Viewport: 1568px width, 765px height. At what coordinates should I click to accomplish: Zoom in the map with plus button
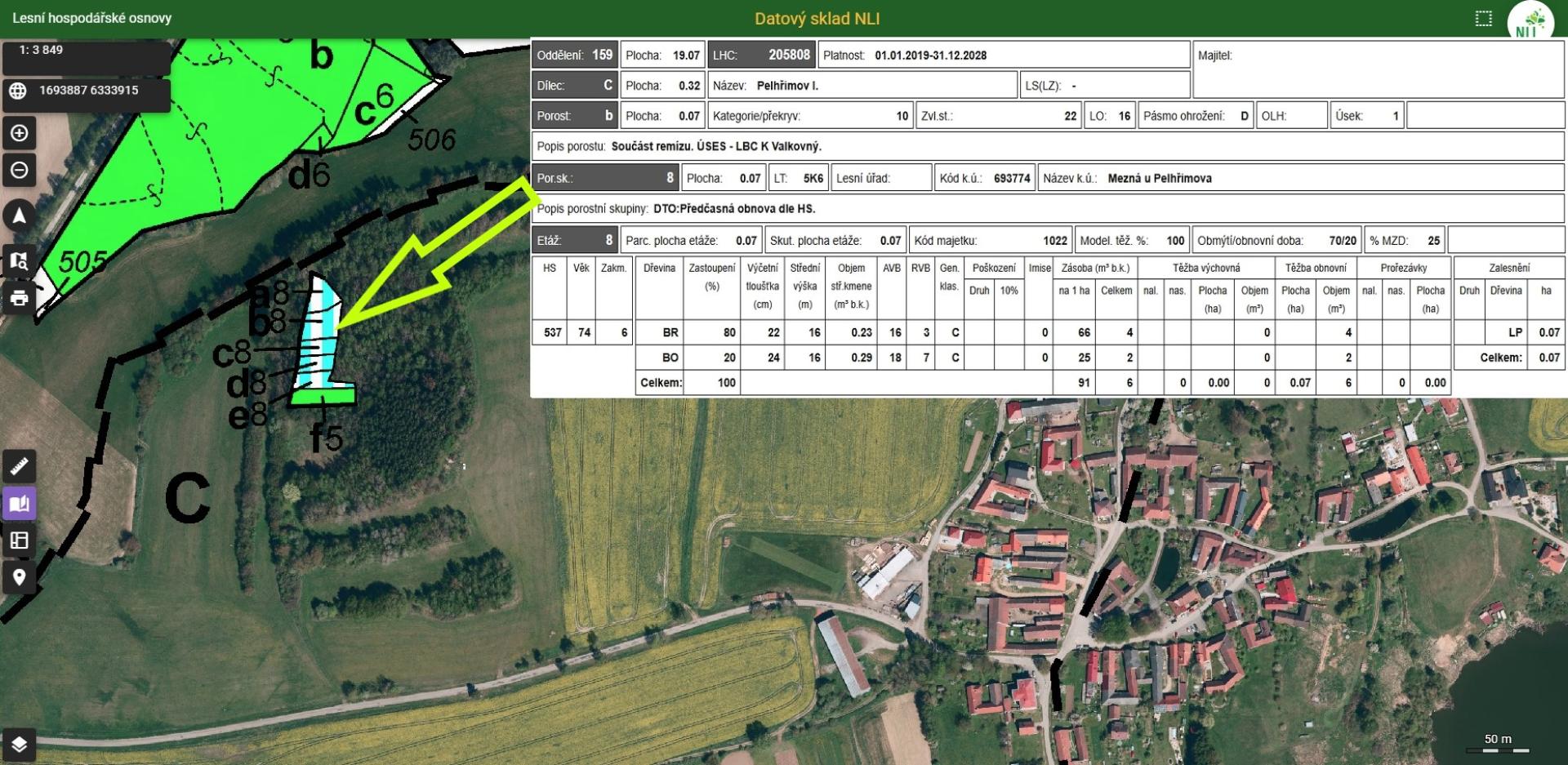coord(20,133)
